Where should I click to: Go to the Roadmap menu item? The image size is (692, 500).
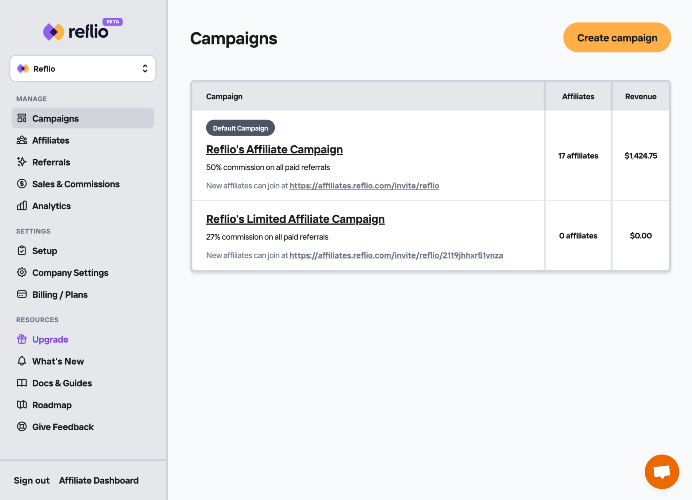(51, 405)
